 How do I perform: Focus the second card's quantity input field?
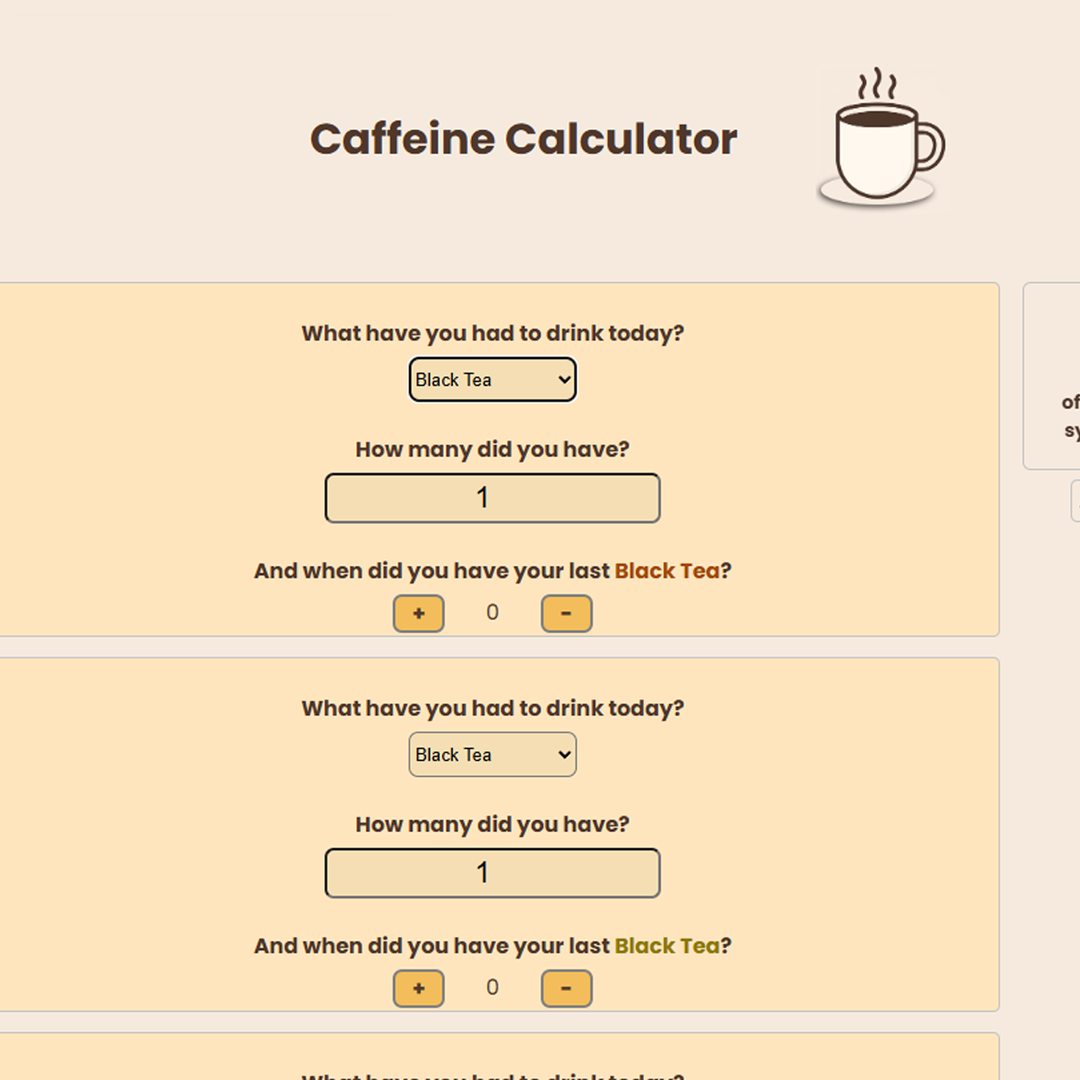click(492, 873)
